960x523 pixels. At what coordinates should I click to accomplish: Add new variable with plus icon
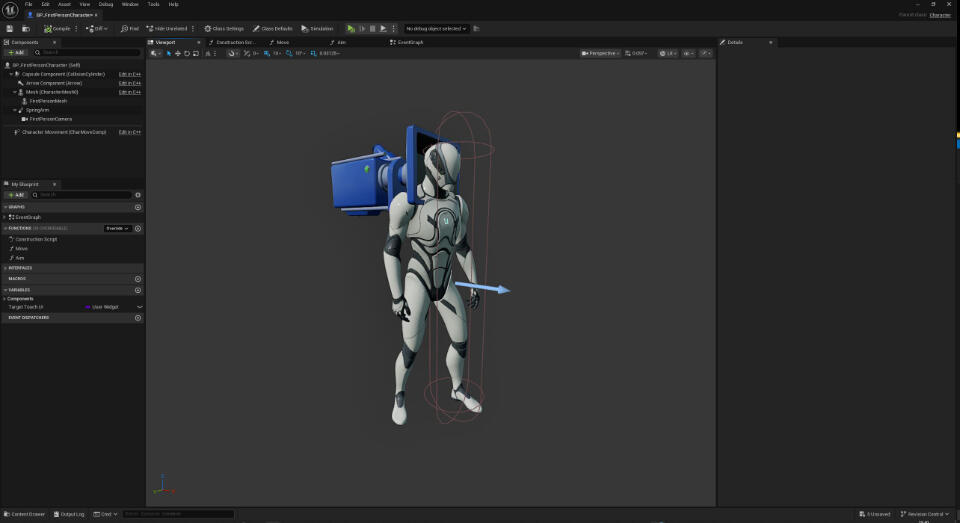pyautogui.click(x=138, y=290)
